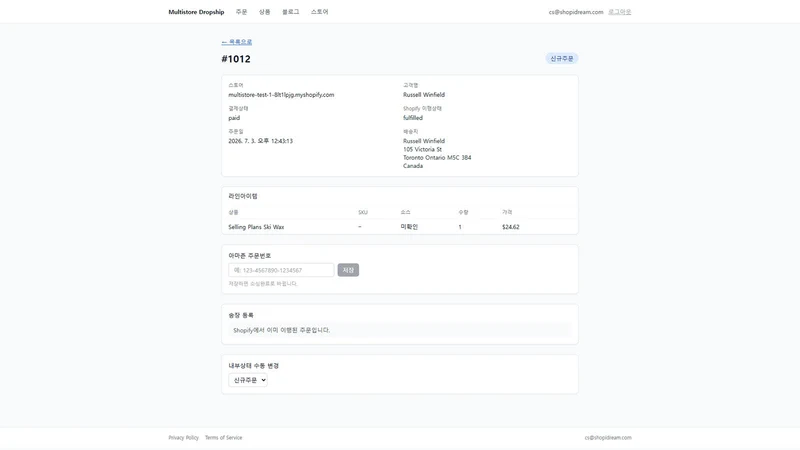800x450 pixels.
Task: Open the Multistore Dropship home link
Action: tap(196, 12)
